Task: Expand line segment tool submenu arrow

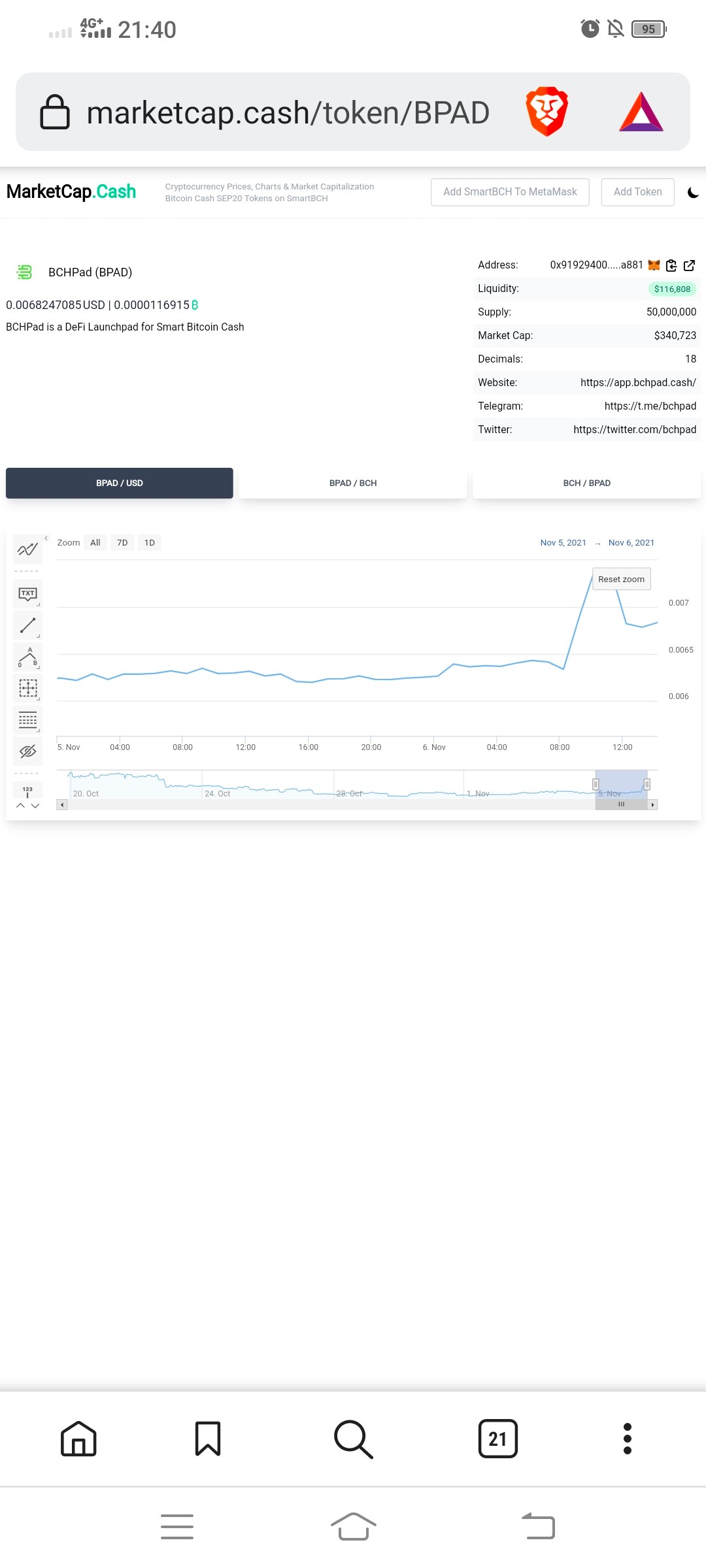Action: pyautogui.click(x=39, y=636)
